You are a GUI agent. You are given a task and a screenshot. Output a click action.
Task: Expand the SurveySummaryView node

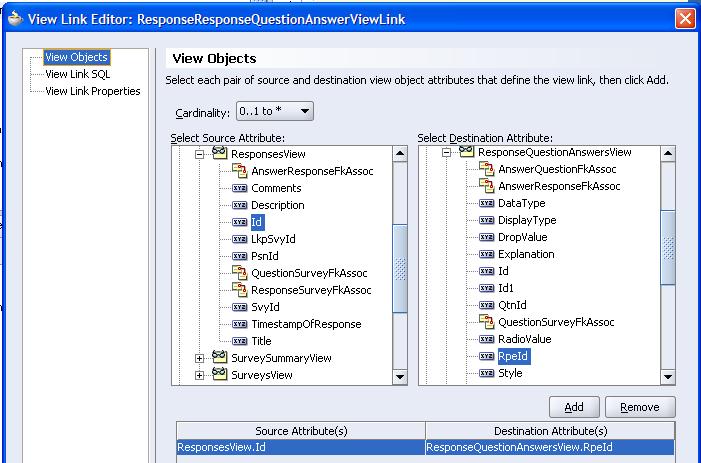[199, 358]
